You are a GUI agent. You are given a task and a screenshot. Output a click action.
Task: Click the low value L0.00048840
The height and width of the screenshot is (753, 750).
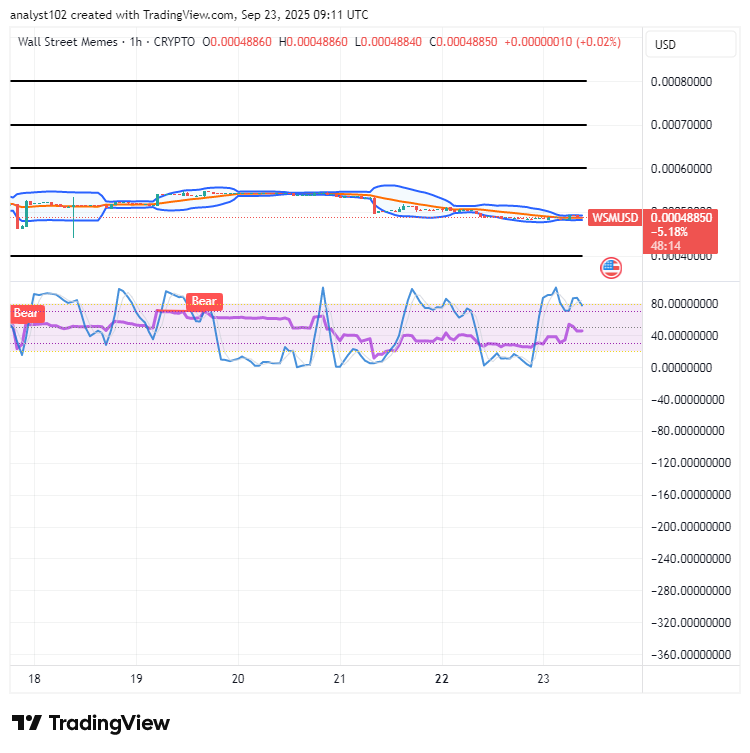point(388,42)
